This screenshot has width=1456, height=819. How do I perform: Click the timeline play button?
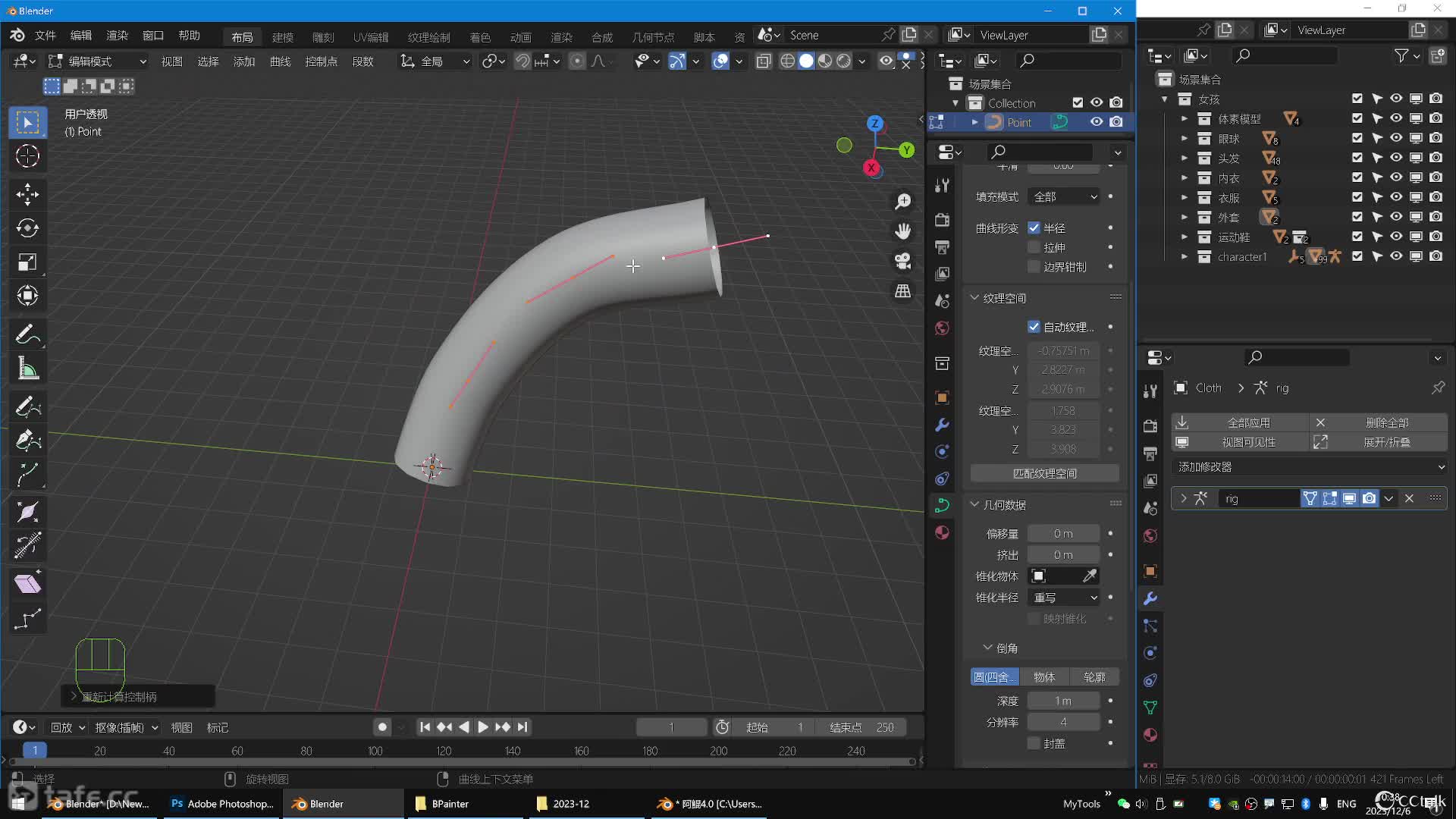pos(483,727)
